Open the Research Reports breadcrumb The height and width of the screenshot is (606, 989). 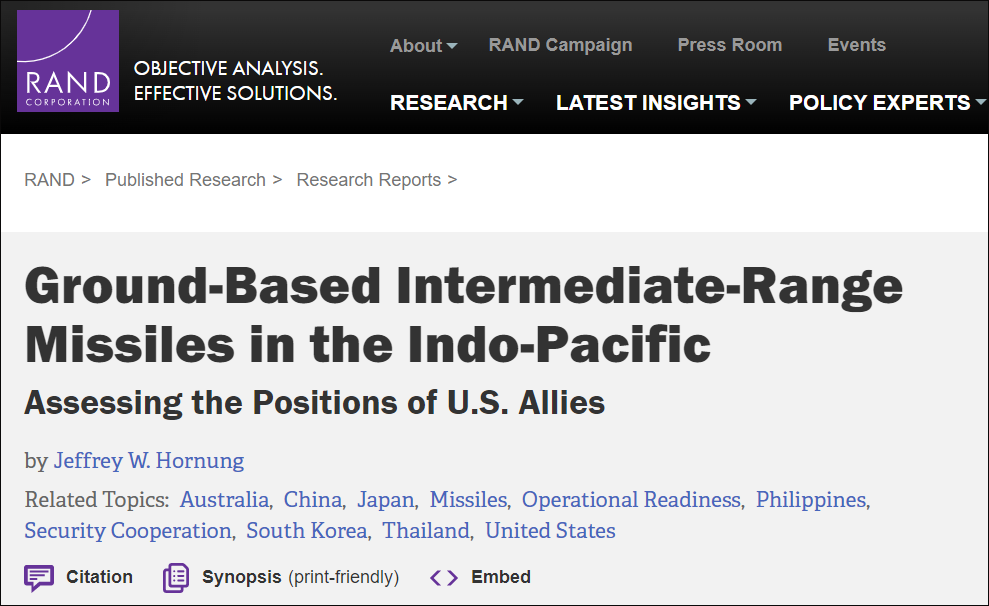(x=368, y=180)
